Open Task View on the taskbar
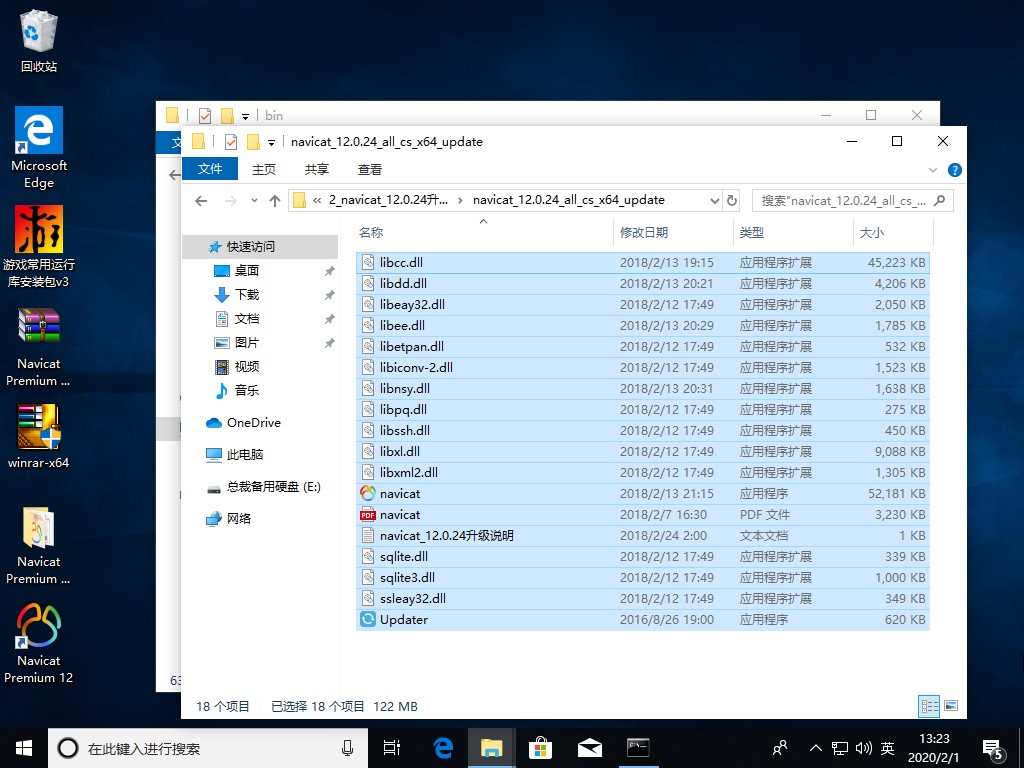Image resolution: width=1024 pixels, height=768 pixels. (x=392, y=748)
